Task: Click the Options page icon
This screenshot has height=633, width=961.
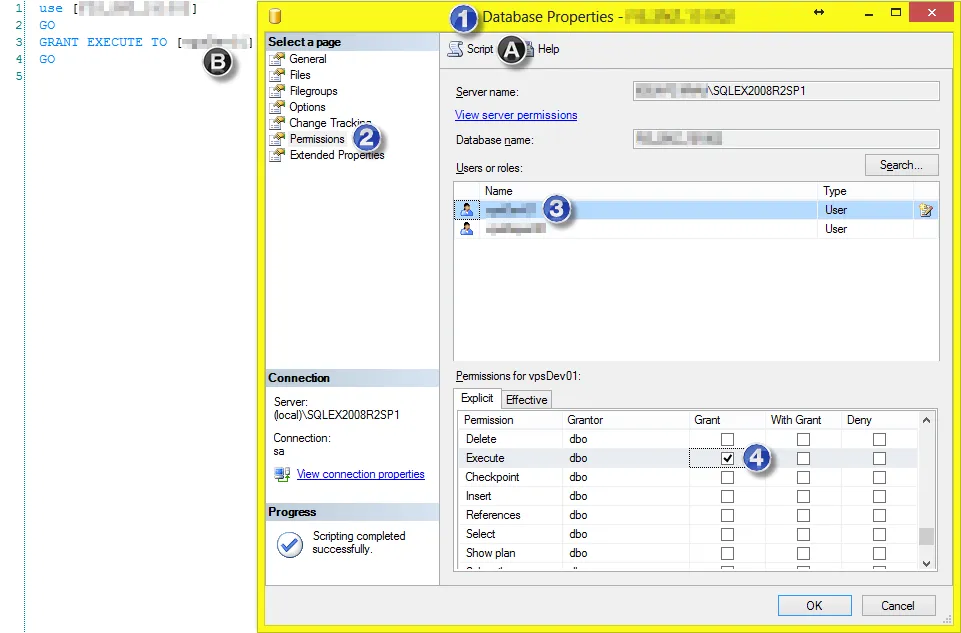Action: tap(278, 107)
